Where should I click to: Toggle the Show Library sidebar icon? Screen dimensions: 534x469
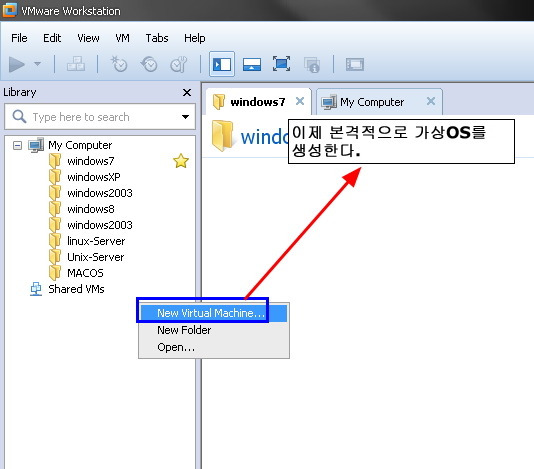tap(222, 64)
